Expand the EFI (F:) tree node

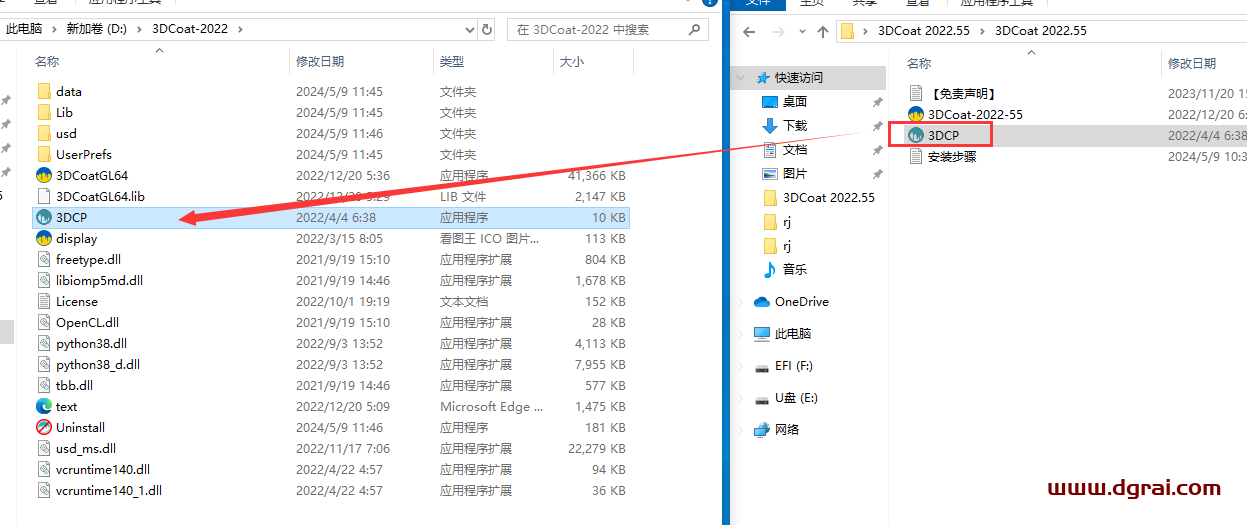pos(741,366)
